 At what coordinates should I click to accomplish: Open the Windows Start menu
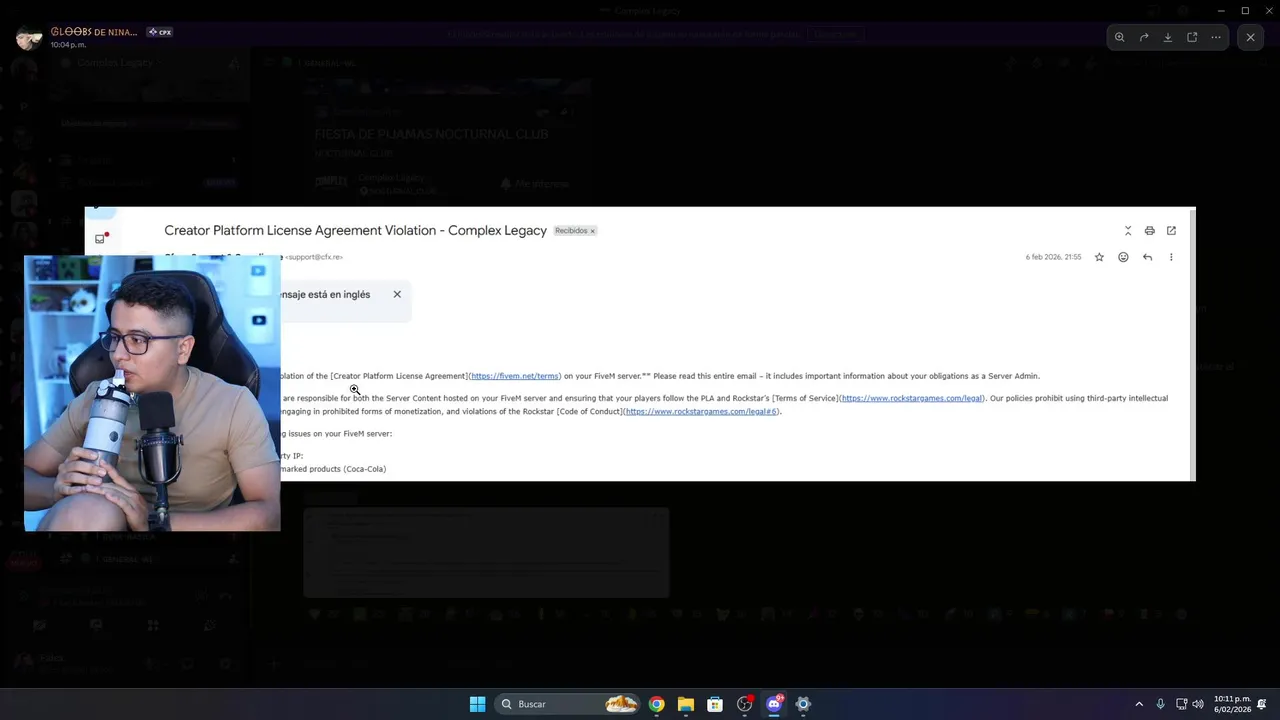[477, 704]
